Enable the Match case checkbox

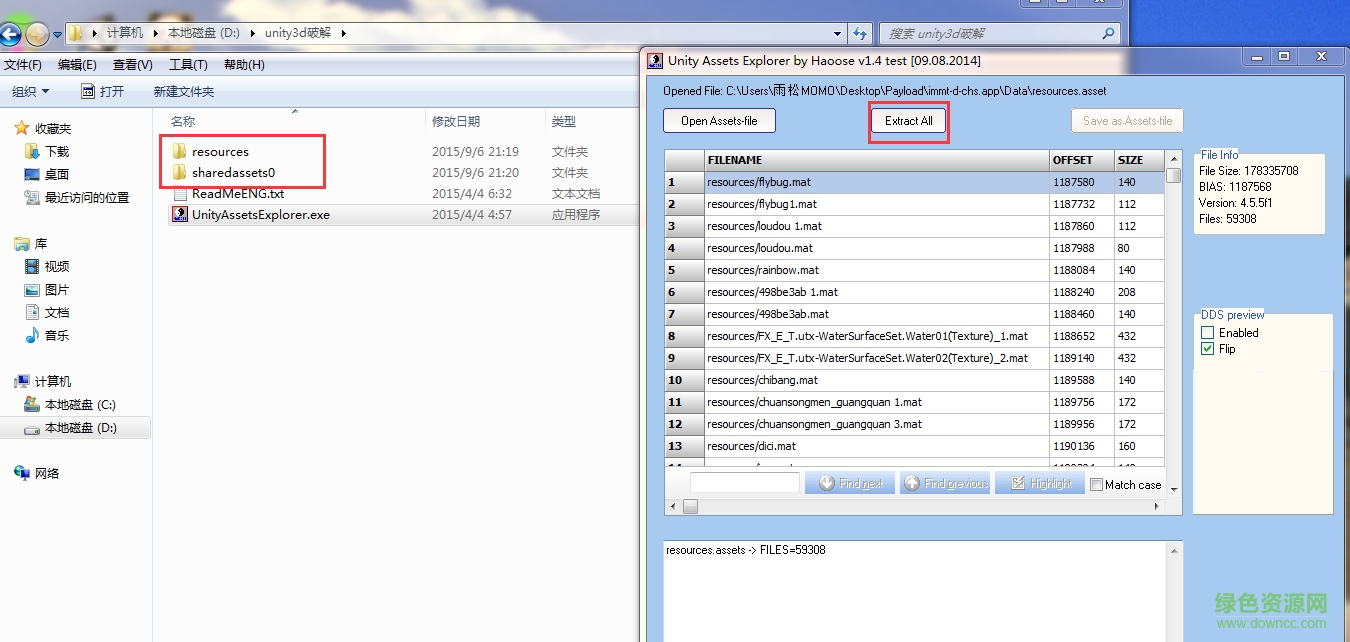click(1094, 484)
